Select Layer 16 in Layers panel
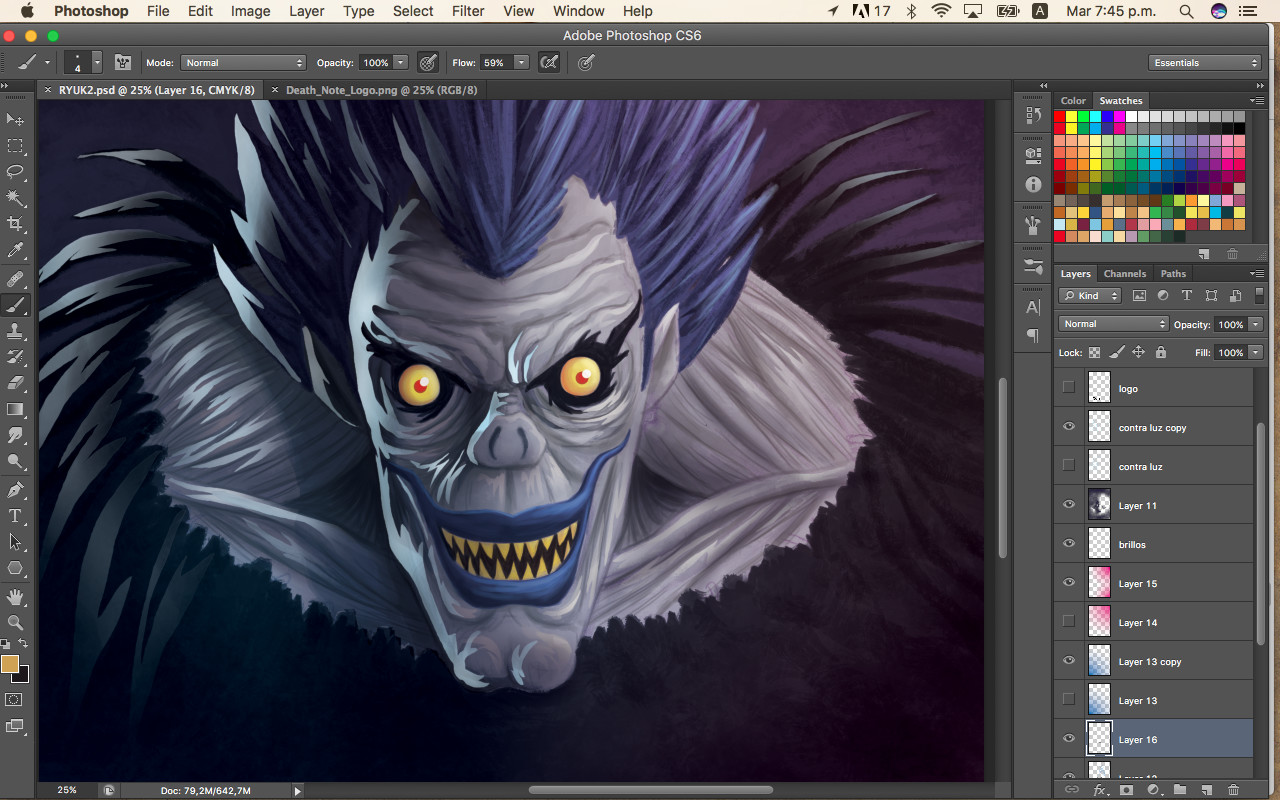This screenshot has width=1280, height=800. [1153, 739]
